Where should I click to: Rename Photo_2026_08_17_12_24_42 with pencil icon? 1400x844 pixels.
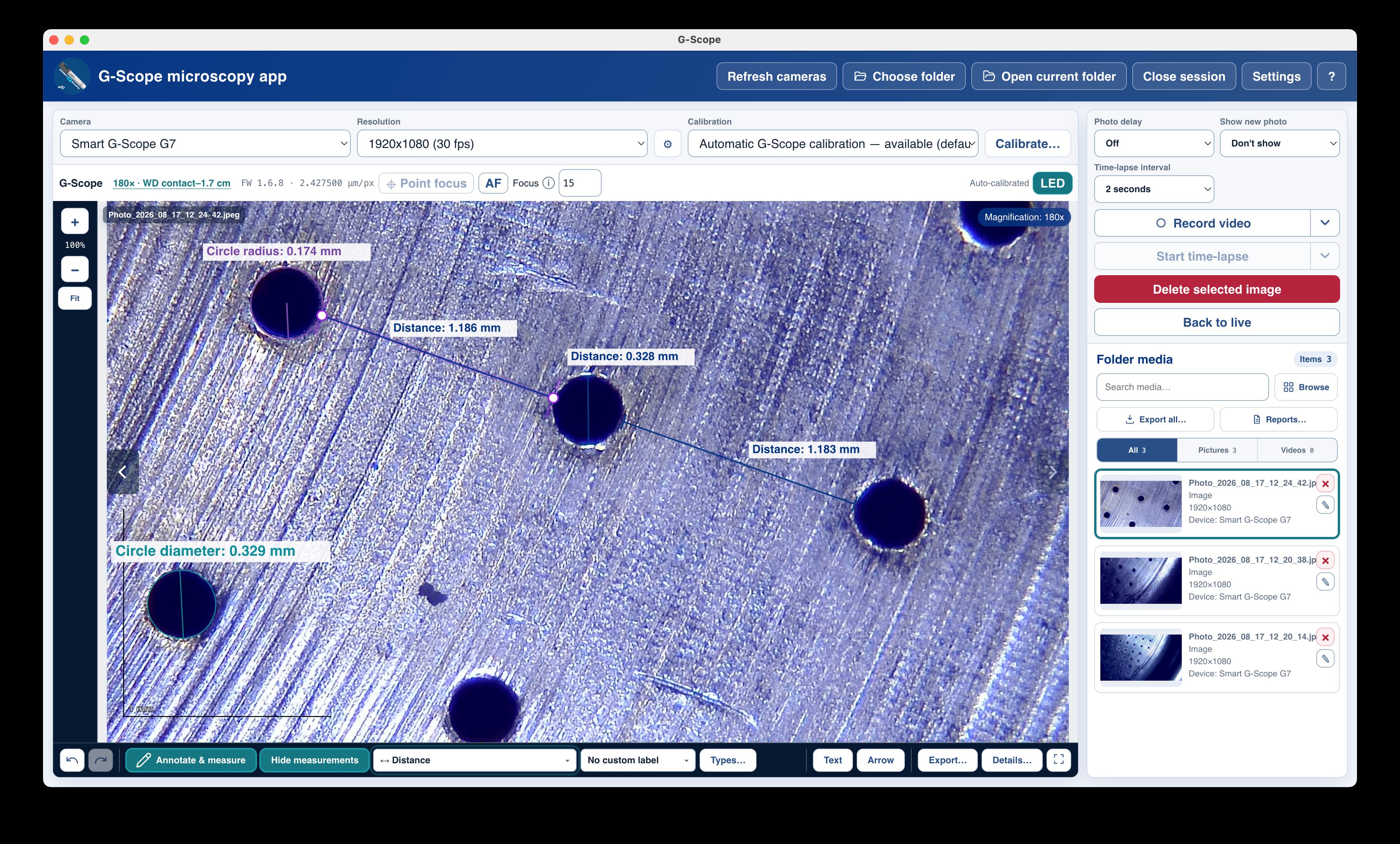click(1325, 505)
